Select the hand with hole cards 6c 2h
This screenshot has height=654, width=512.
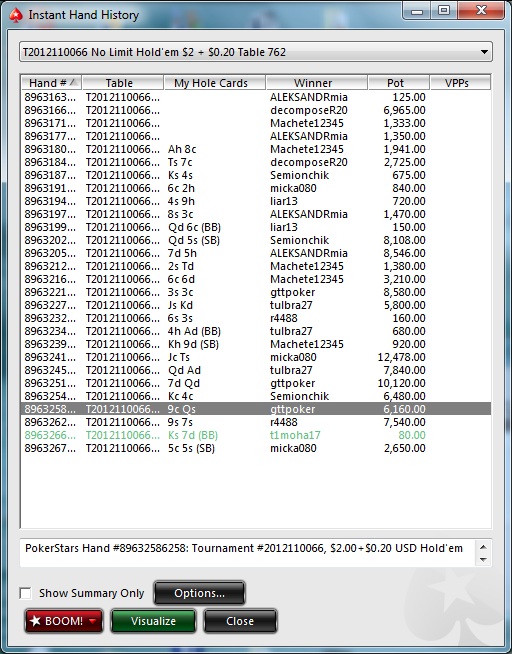tap(256, 188)
